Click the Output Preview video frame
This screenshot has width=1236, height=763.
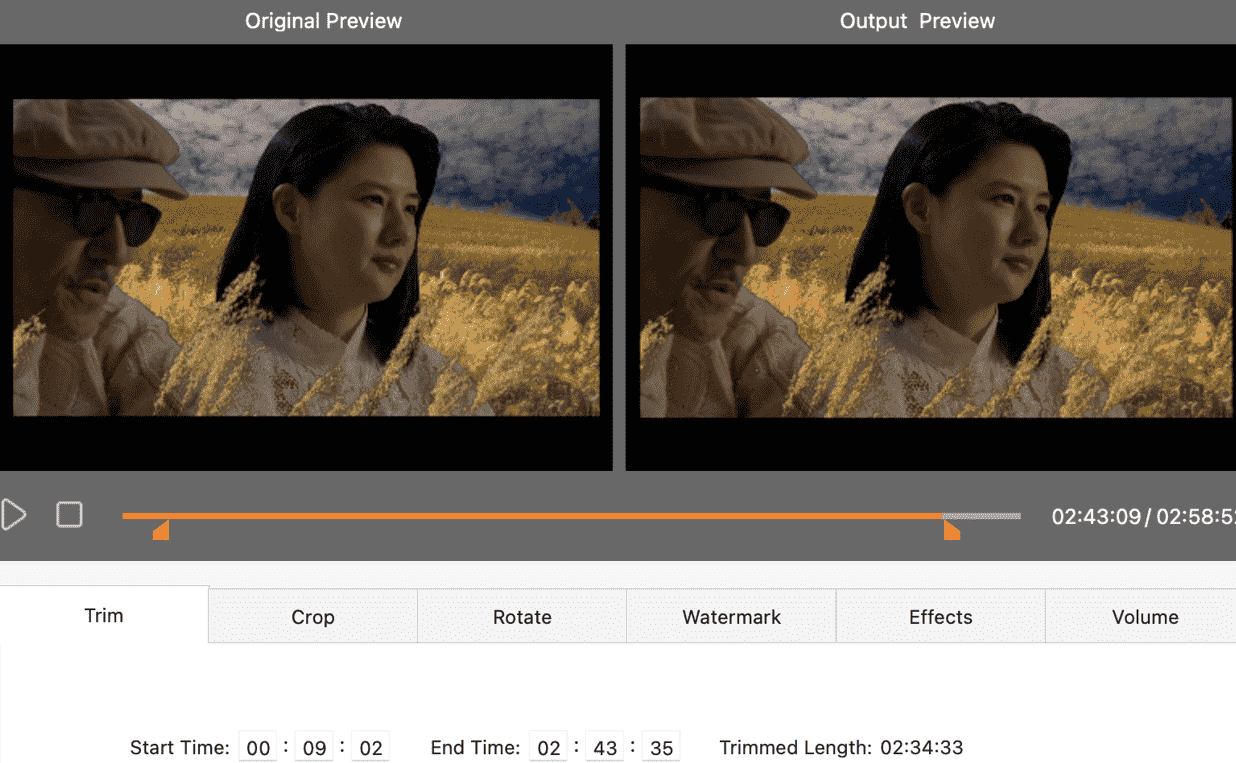coord(935,257)
